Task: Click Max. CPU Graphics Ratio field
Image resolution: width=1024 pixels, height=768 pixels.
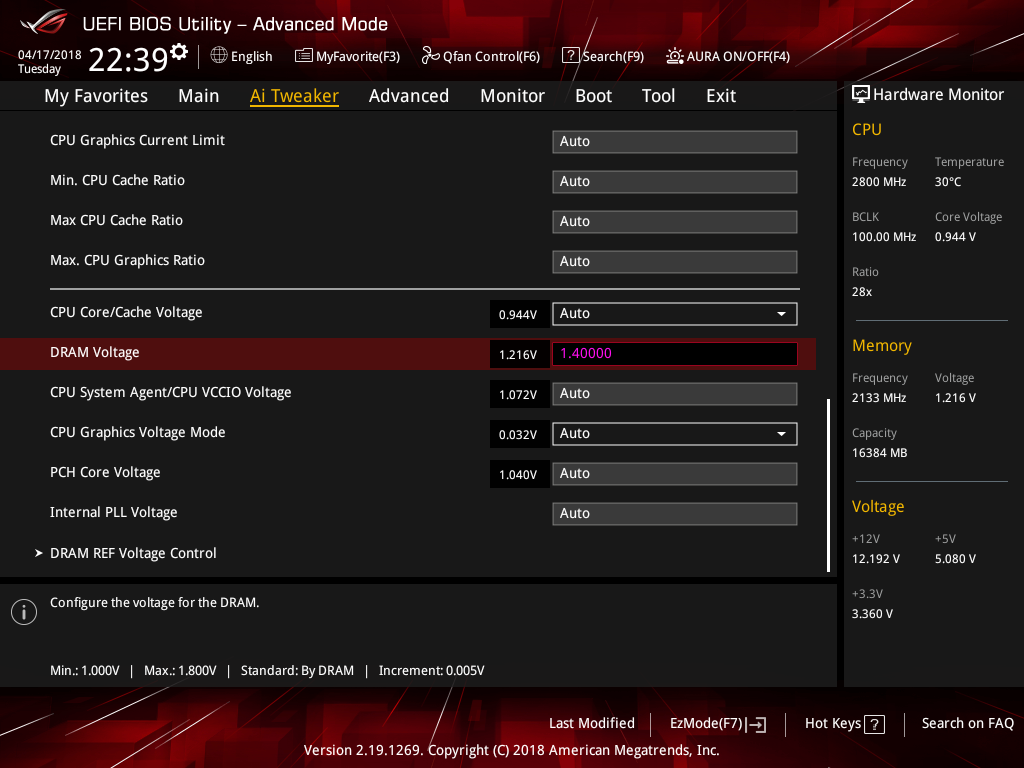Action: [x=675, y=261]
